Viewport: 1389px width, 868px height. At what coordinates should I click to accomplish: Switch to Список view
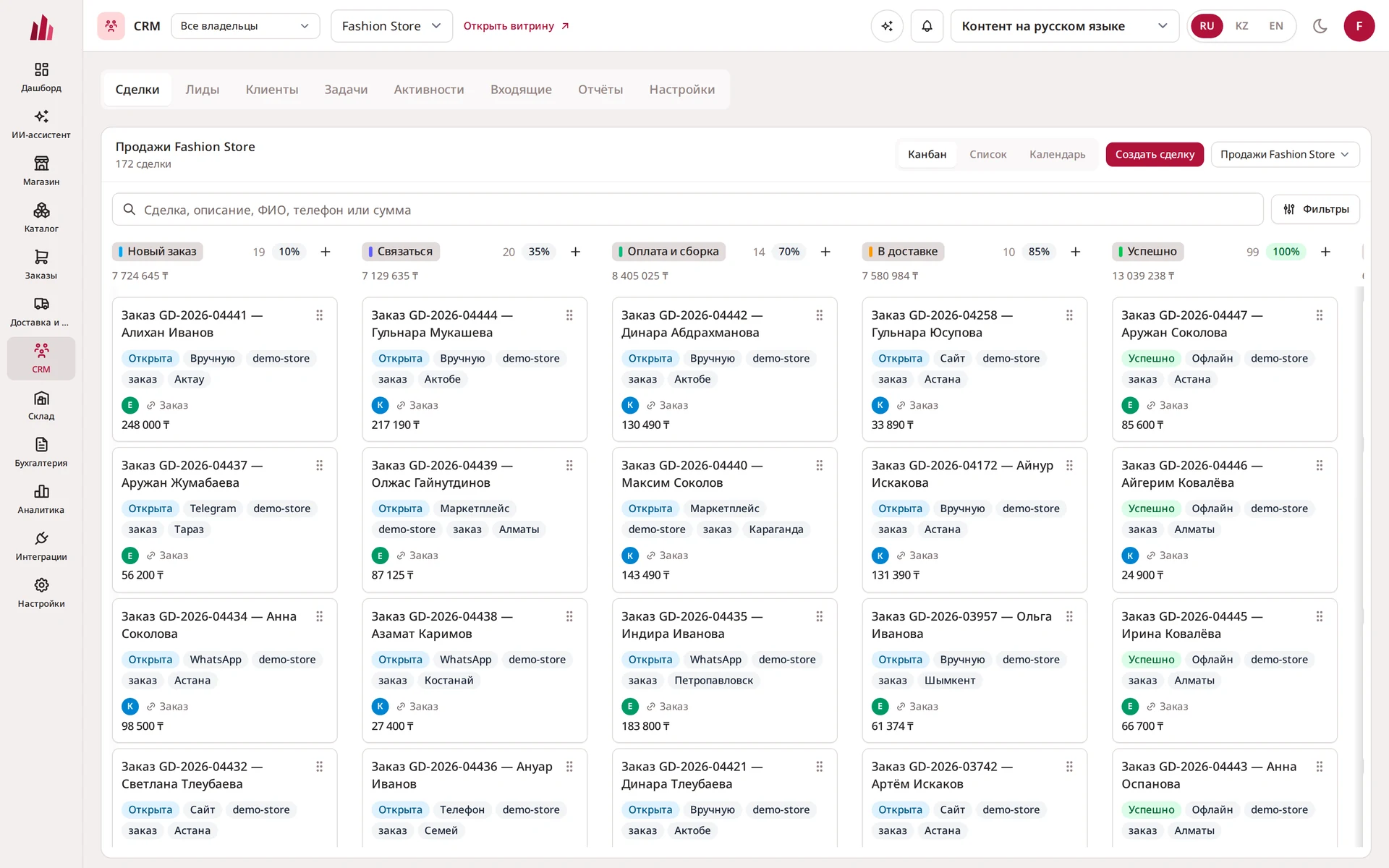tap(987, 154)
